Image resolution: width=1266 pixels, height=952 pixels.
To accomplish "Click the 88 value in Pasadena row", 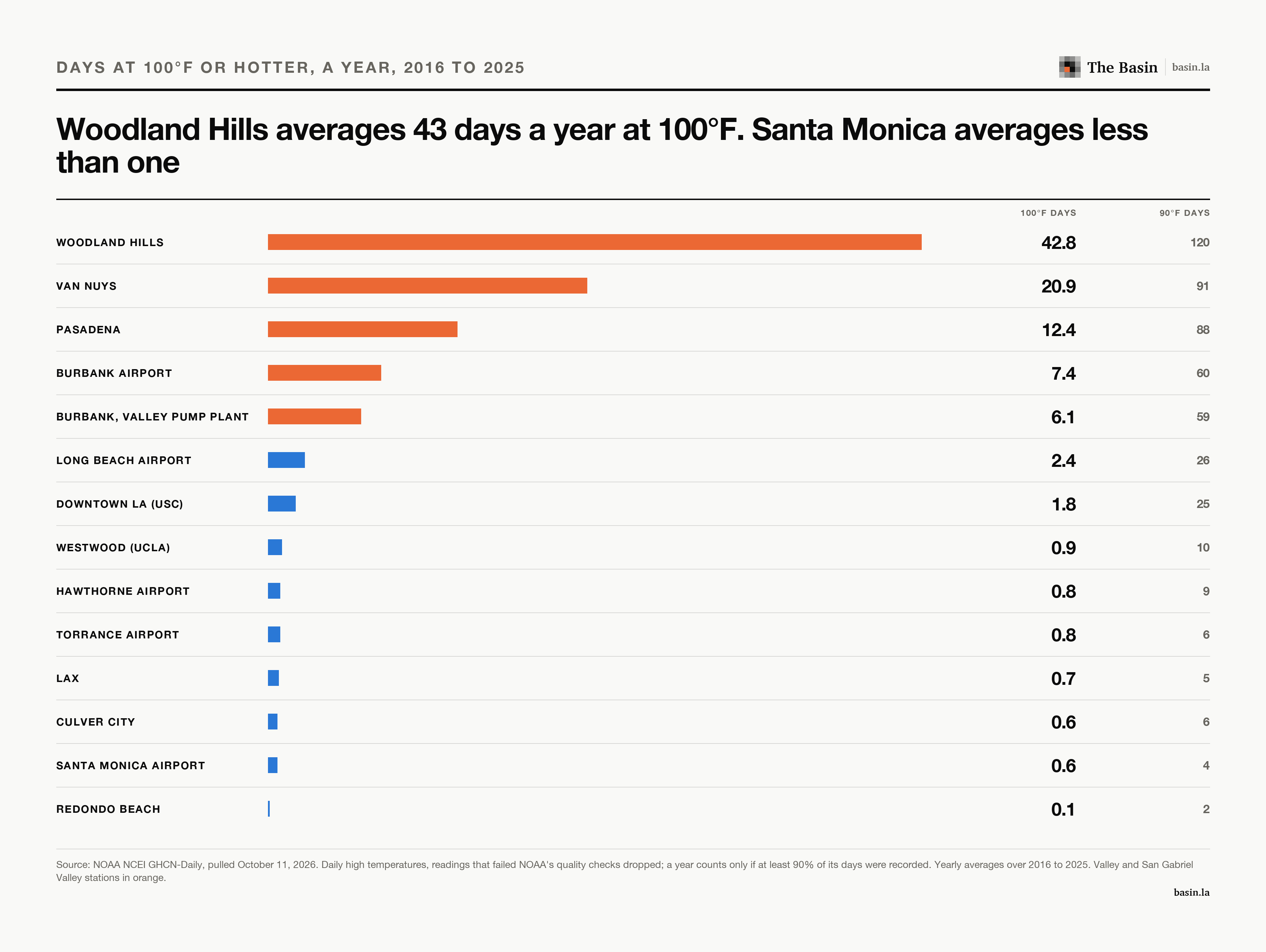I will 1202,329.
